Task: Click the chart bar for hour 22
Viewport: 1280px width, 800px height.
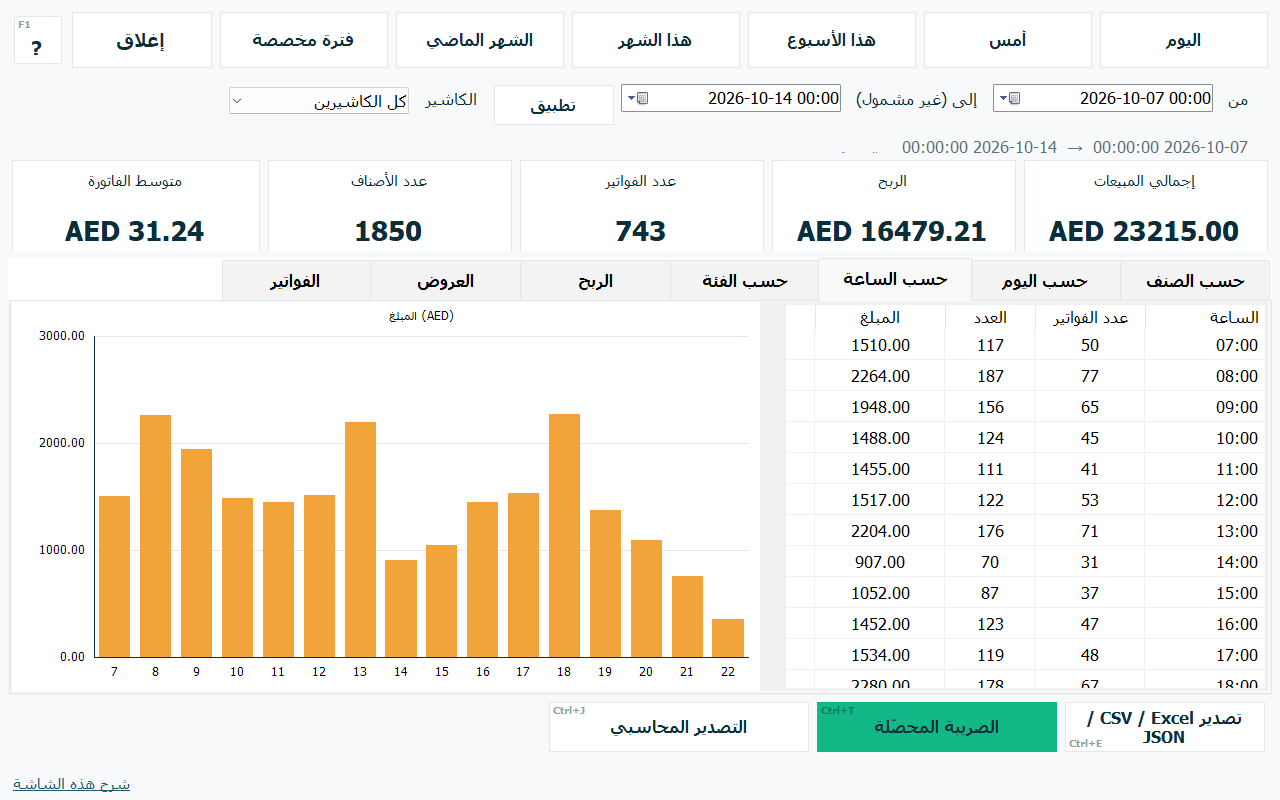Action: pos(728,638)
